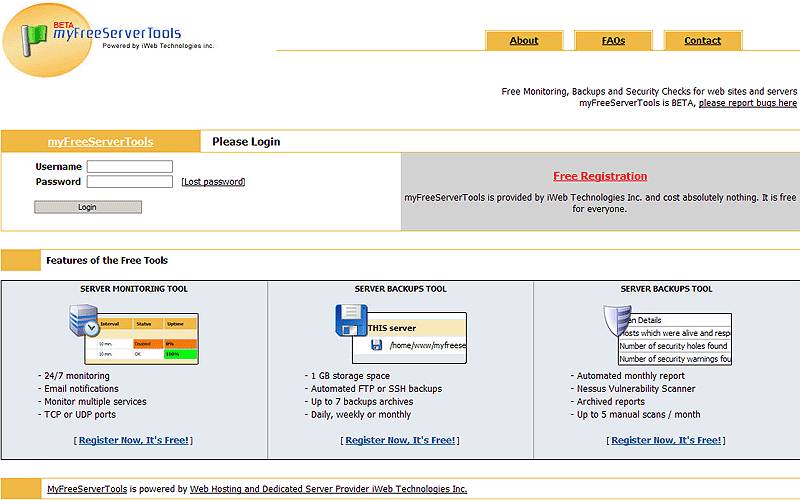The width and height of the screenshot is (800, 500).
Task: Register Now under Nessus Vulnerability Scanner column
Action: [x=666, y=440]
